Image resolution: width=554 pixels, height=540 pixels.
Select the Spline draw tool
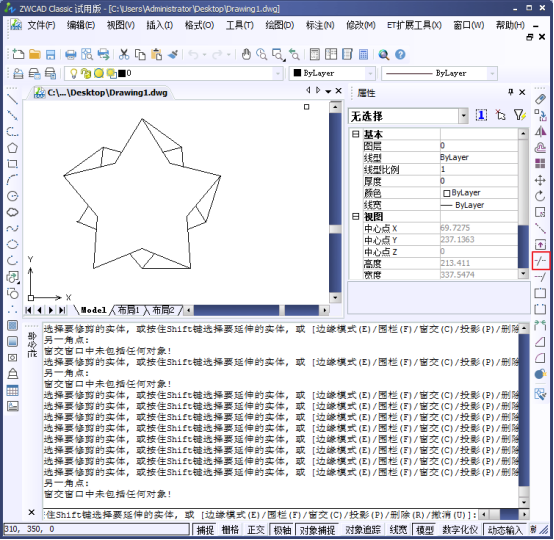[x=12, y=228]
